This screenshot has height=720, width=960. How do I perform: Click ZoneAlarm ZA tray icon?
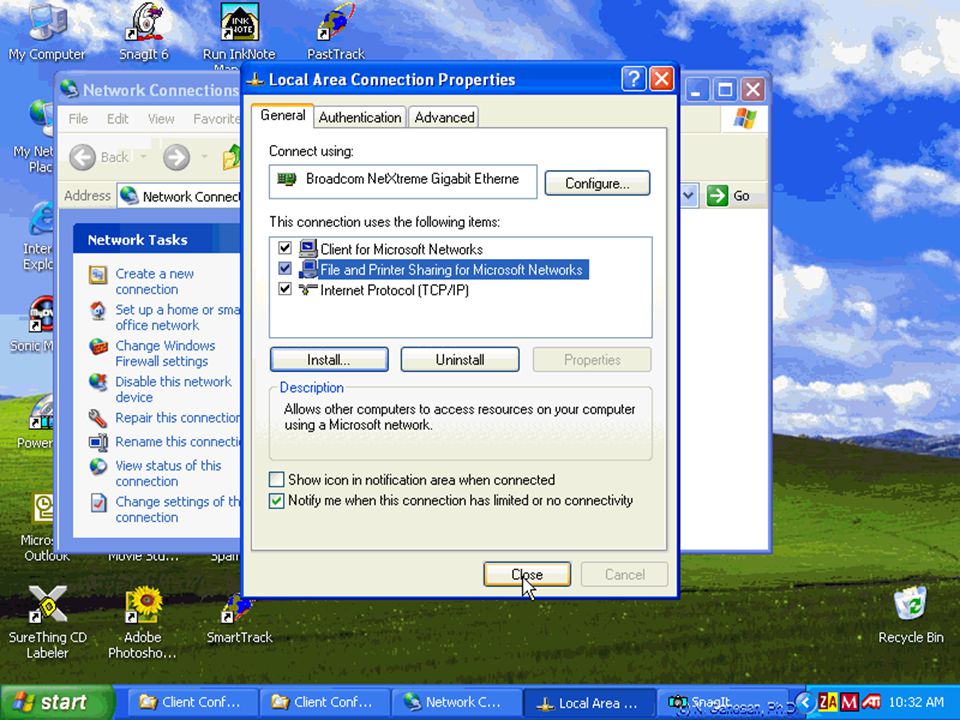pyautogui.click(x=827, y=702)
